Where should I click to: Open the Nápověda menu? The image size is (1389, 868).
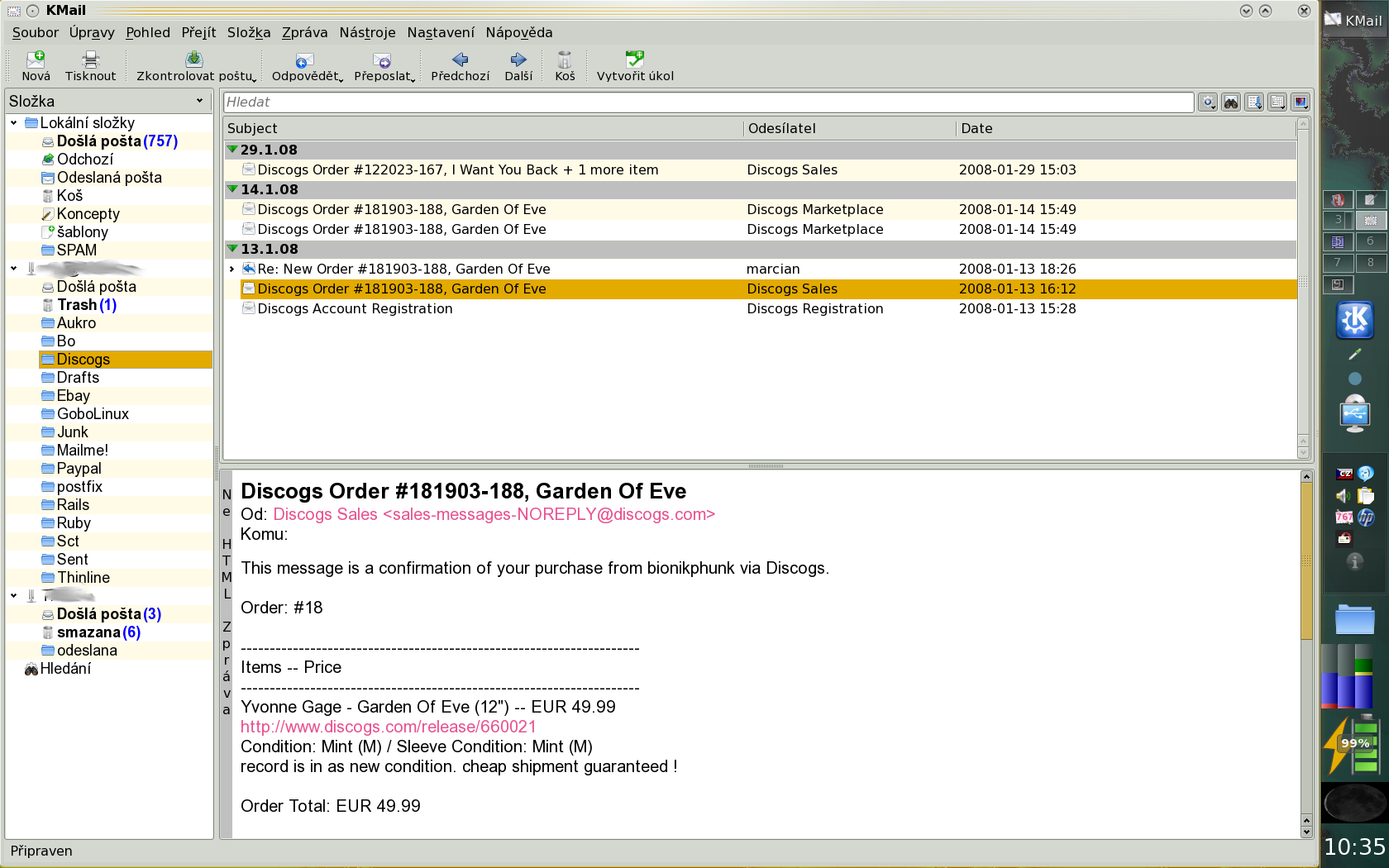[519, 32]
